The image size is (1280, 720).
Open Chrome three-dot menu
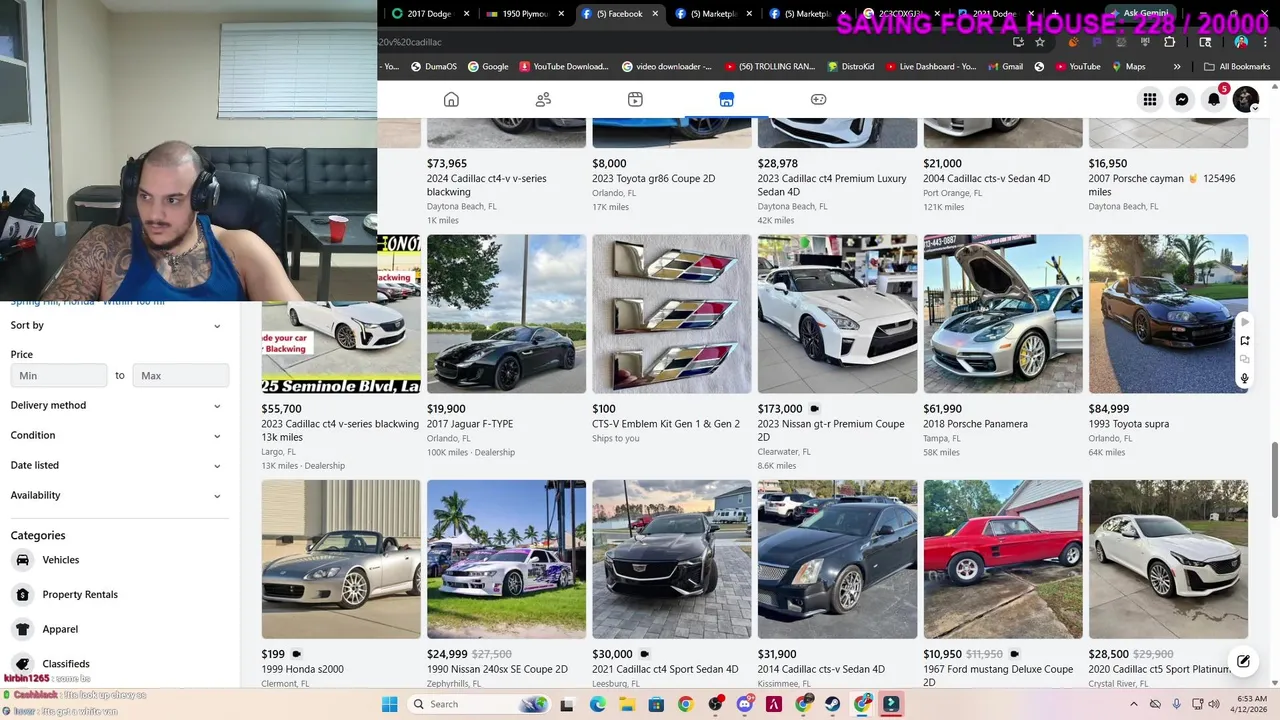[x=1265, y=42]
